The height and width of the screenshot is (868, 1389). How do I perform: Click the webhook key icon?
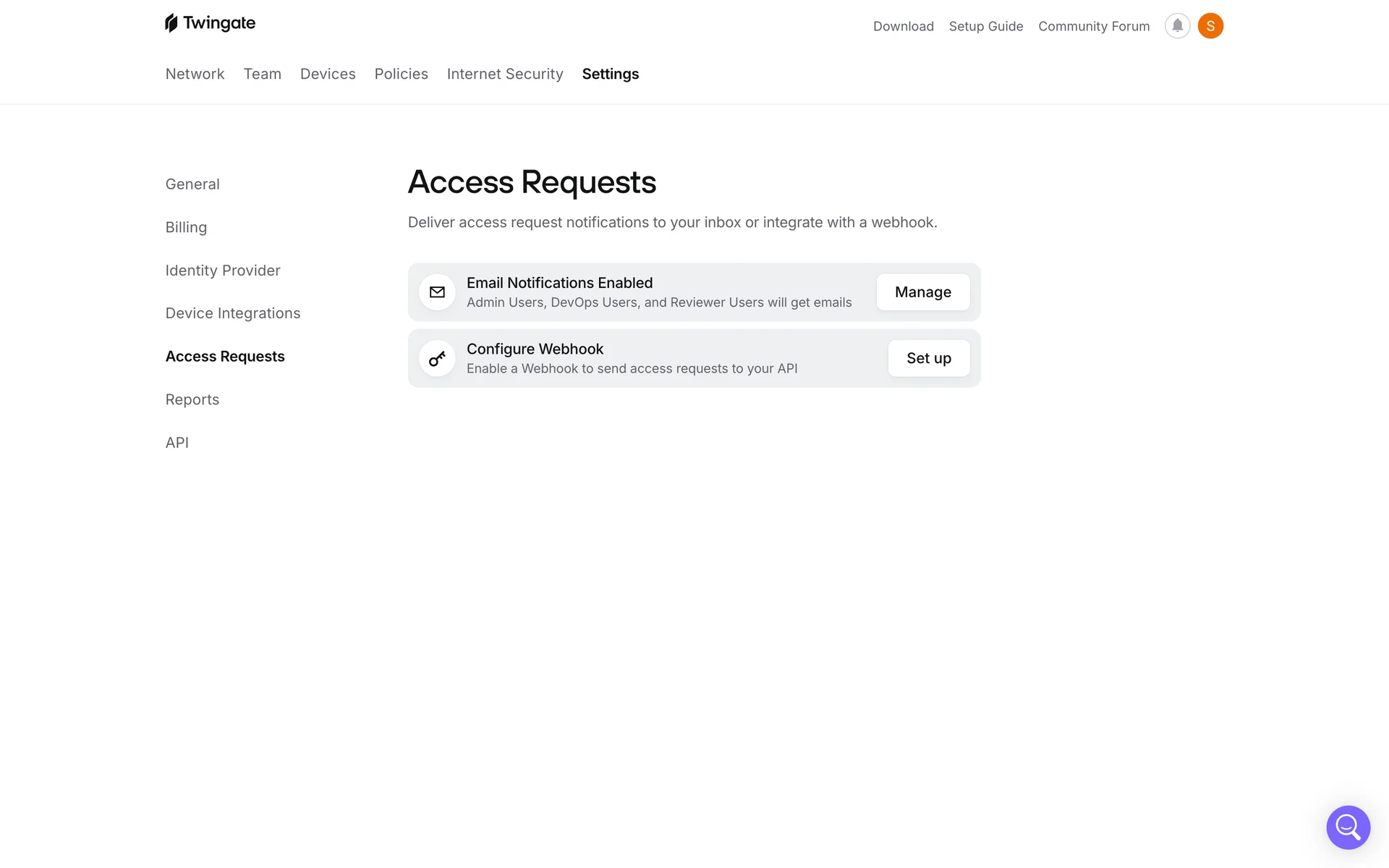(x=437, y=358)
